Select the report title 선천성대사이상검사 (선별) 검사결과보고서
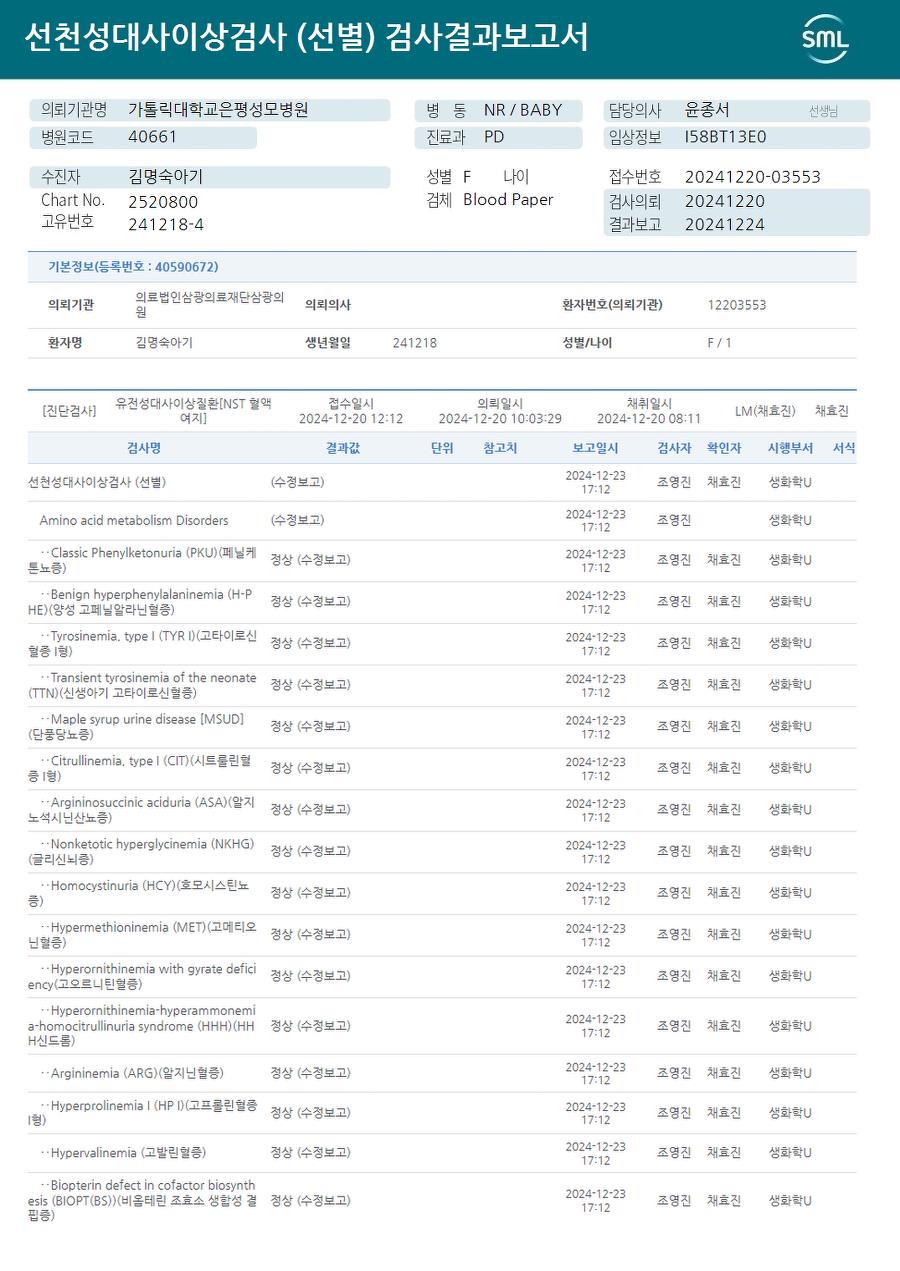Viewport: 900px width, 1271px height. pos(306,38)
